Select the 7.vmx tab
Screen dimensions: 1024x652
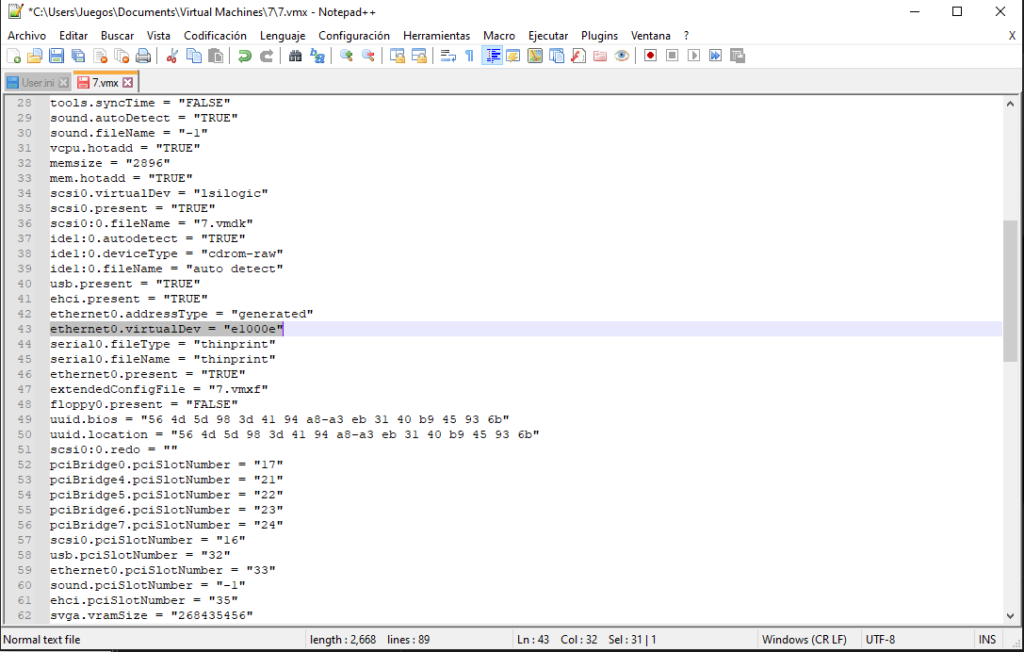click(105, 82)
